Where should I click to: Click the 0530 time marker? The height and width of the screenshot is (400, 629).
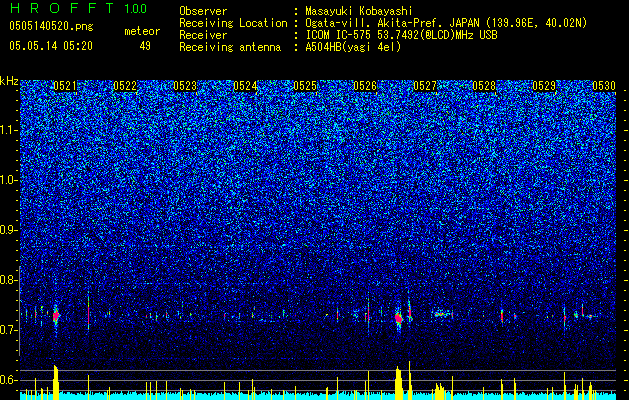pyautogui.click(x=604, y=86)
